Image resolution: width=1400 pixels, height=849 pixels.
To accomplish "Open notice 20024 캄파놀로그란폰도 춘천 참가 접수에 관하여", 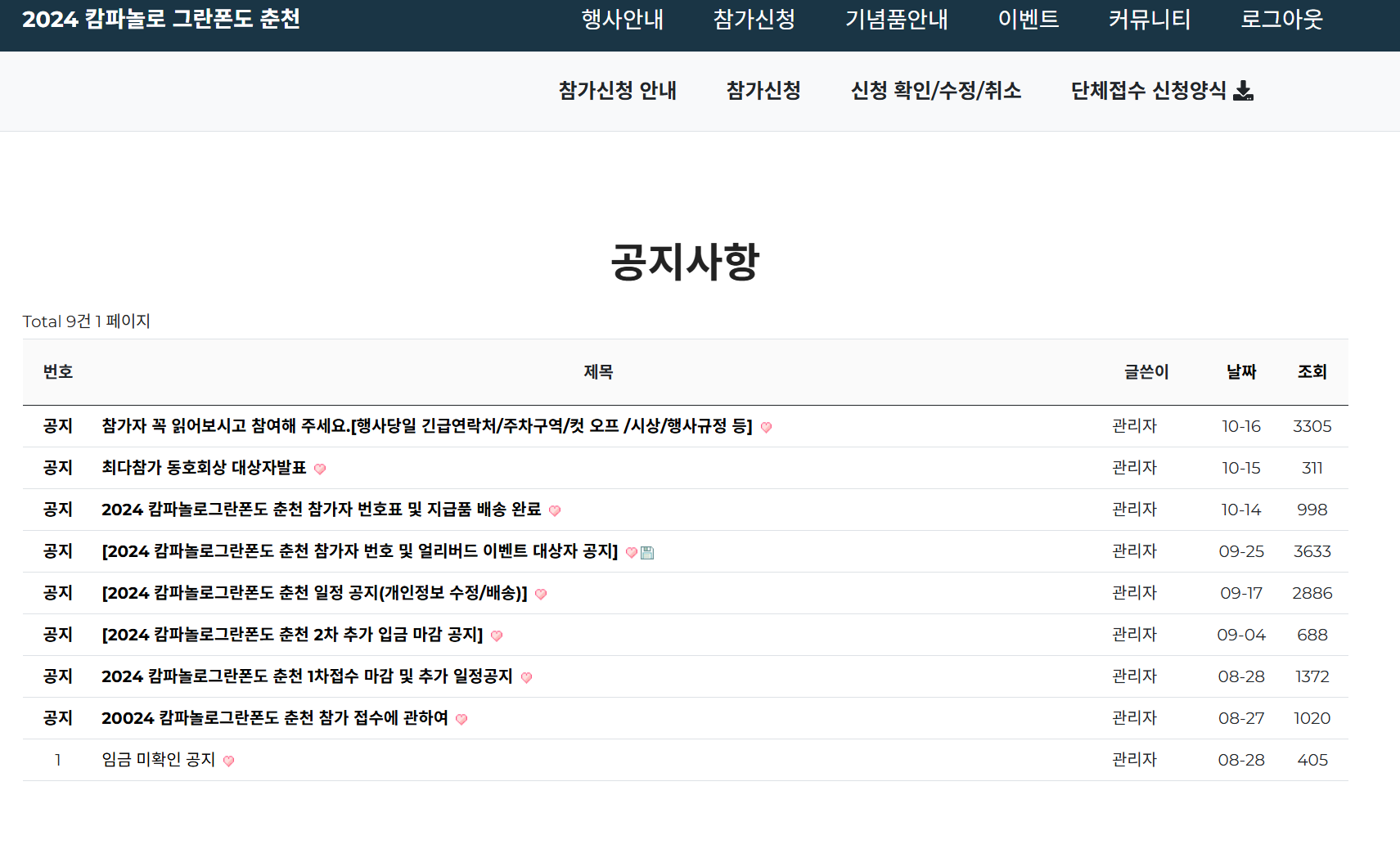I will click(x=275, y=718).
